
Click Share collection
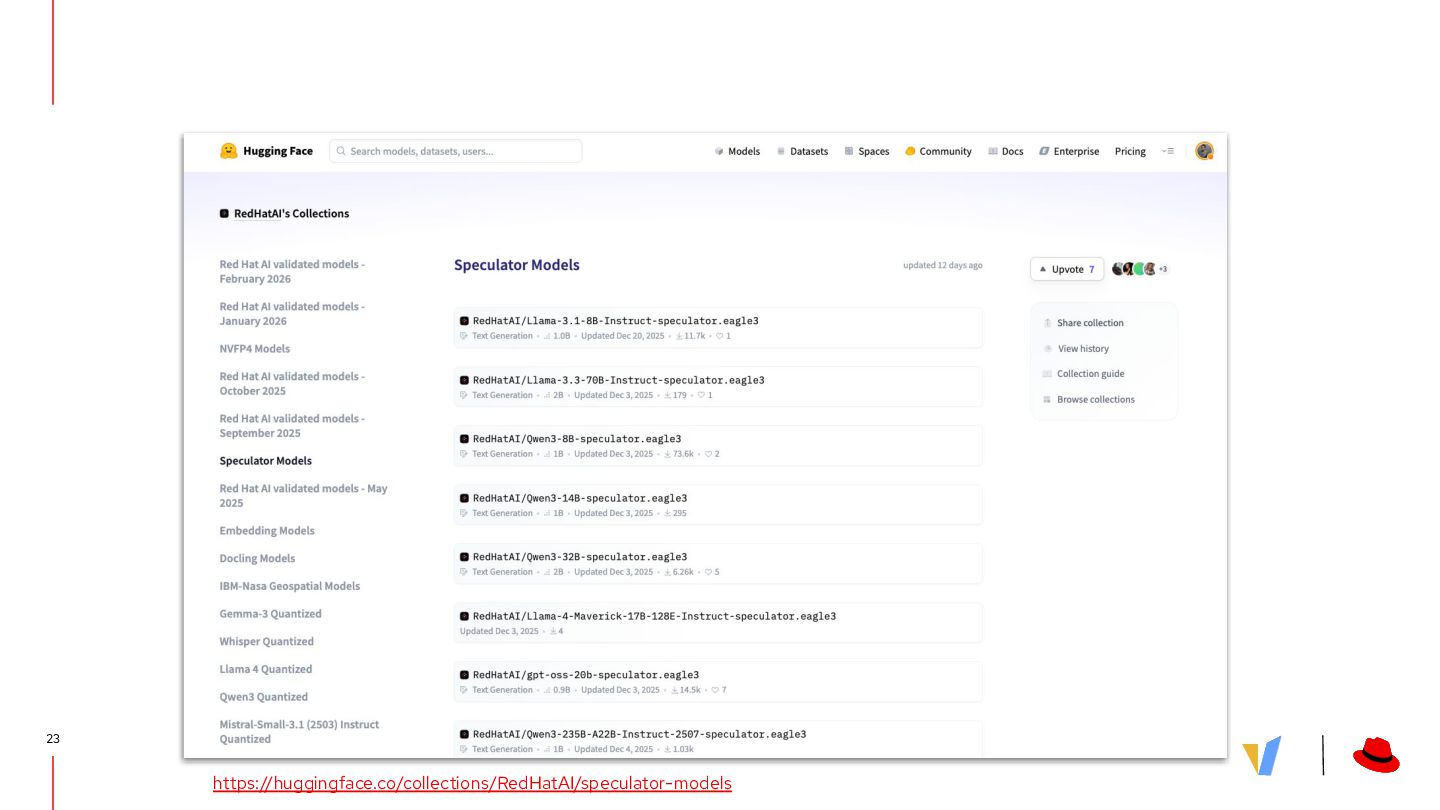[1090, 323]
